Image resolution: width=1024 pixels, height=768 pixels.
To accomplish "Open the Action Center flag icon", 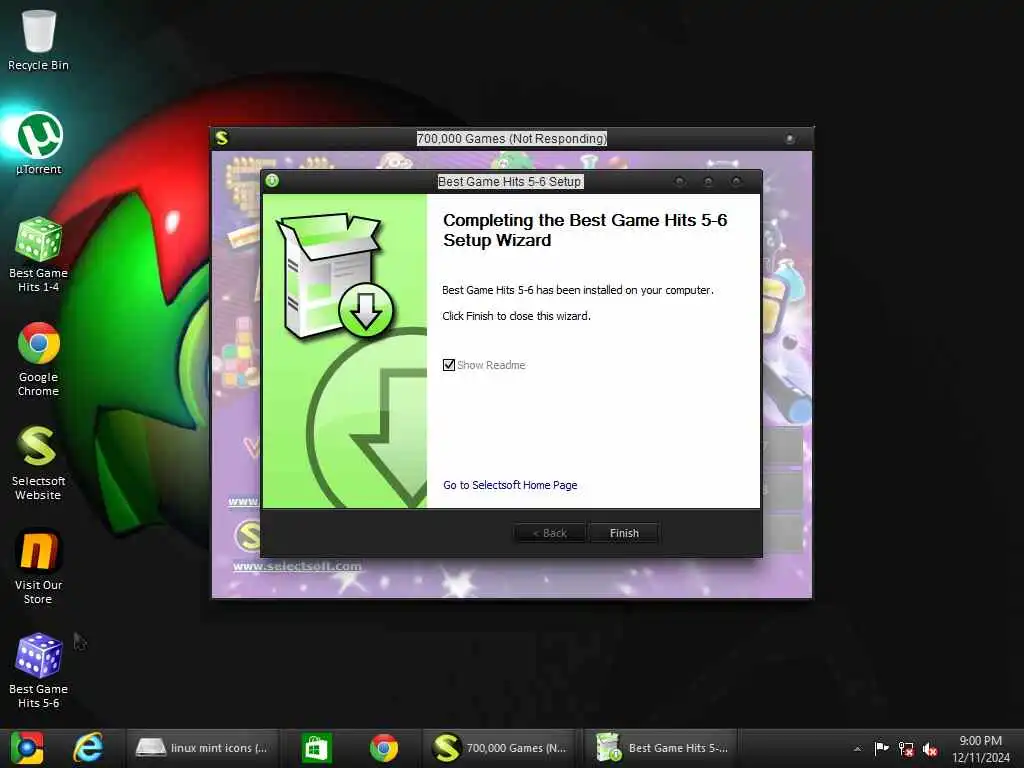I will [x=882, y=748].
